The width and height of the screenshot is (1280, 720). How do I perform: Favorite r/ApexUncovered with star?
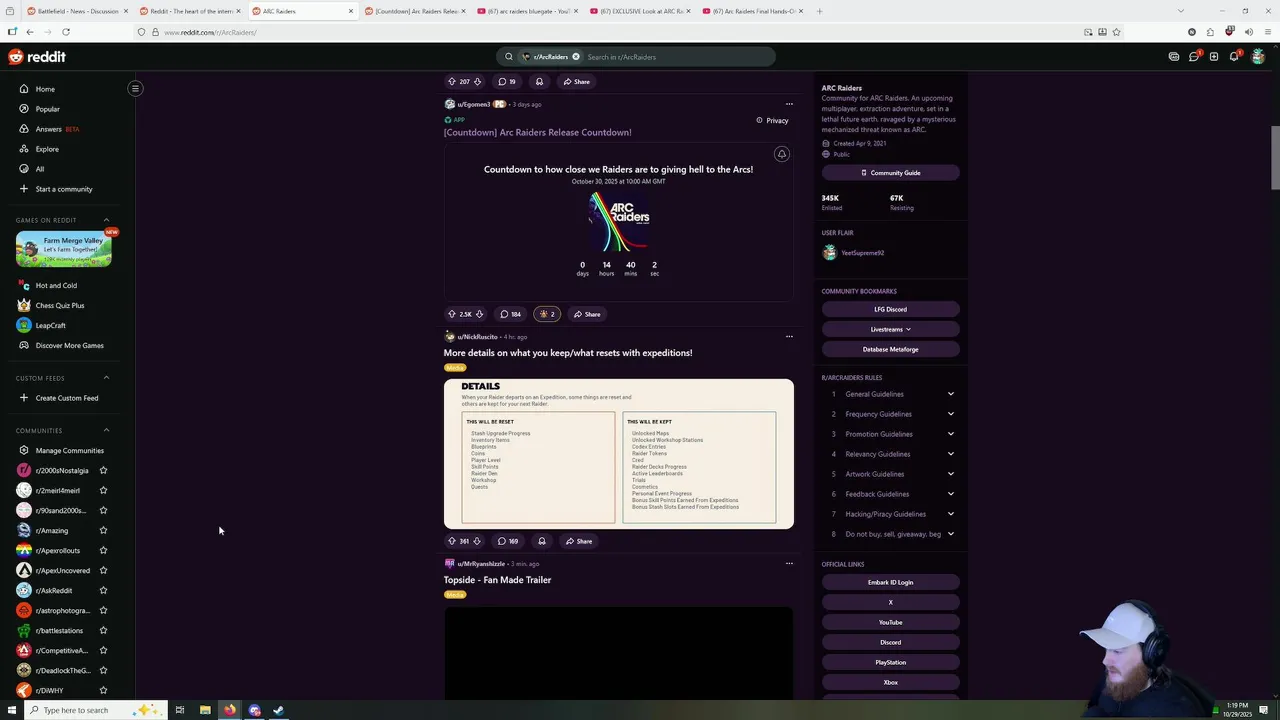tap(103, 570)
